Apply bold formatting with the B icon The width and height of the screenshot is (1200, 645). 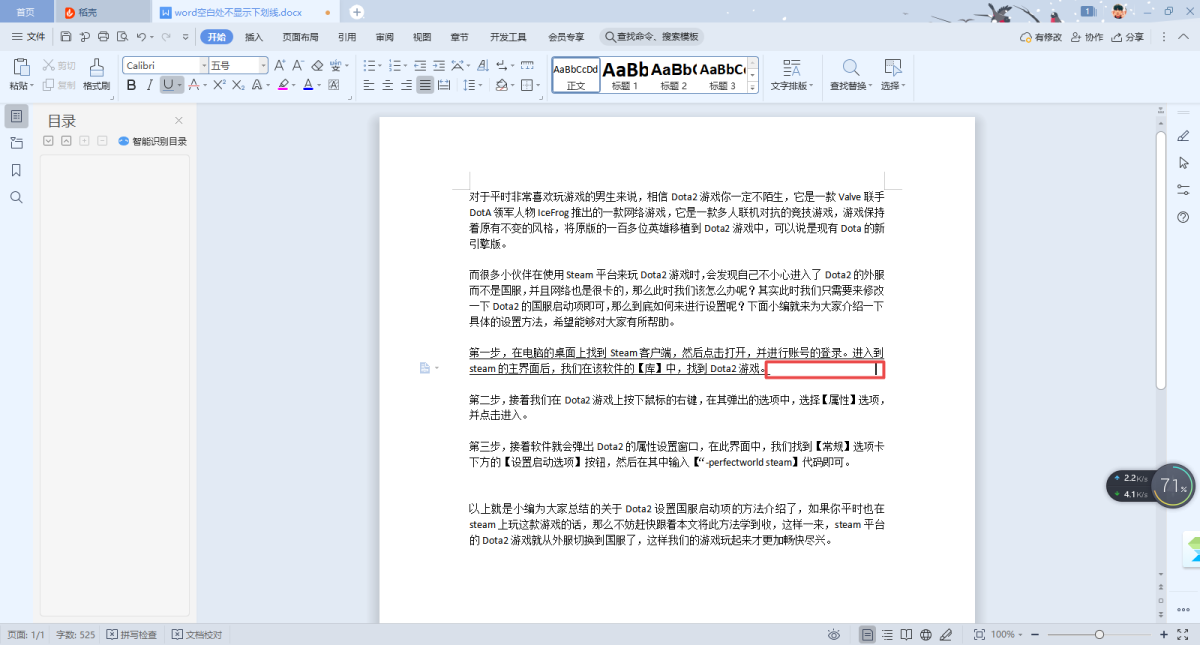(131, 85)
